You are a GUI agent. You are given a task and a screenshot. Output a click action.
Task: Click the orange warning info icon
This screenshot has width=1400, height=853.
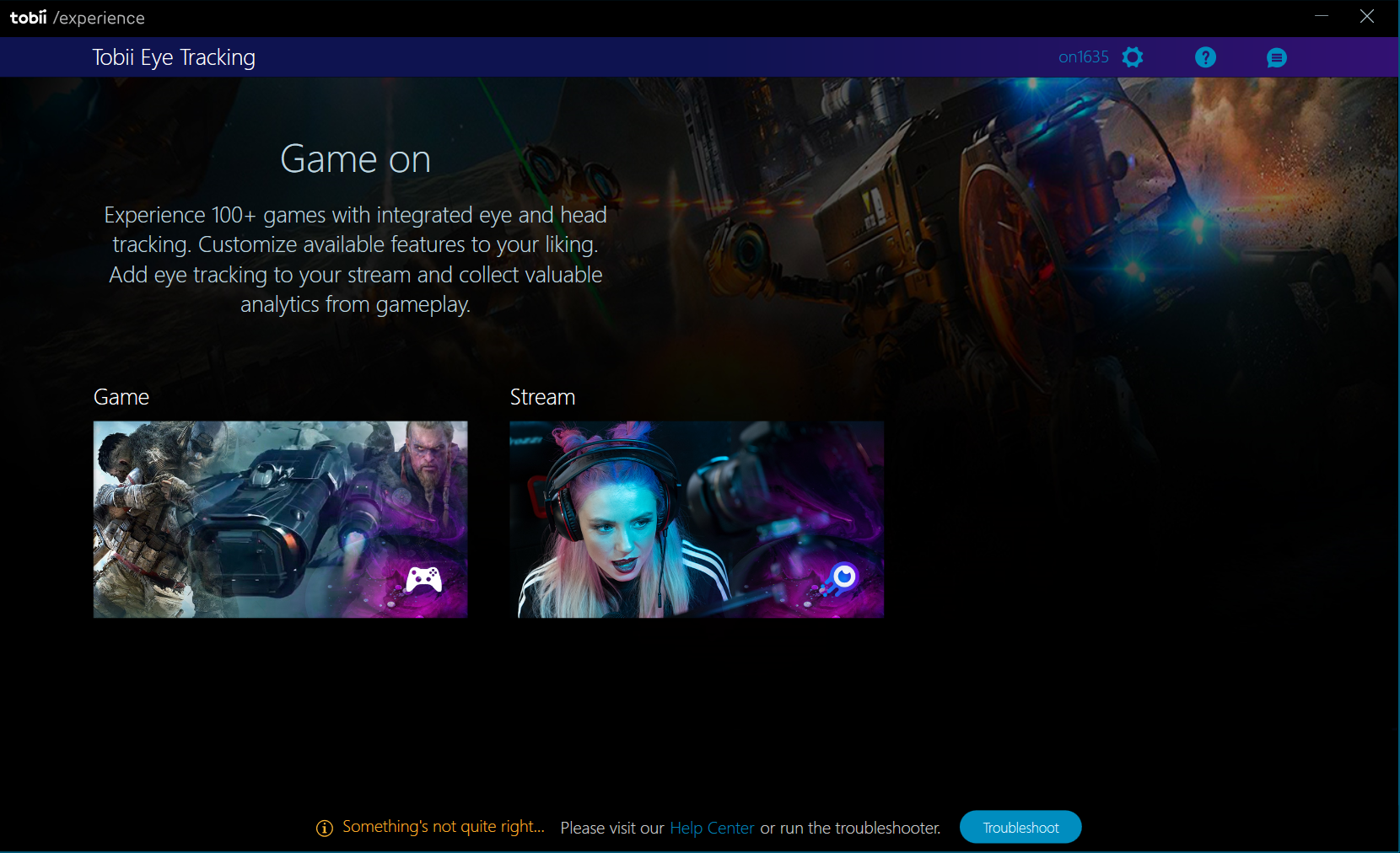pos(325,829)
